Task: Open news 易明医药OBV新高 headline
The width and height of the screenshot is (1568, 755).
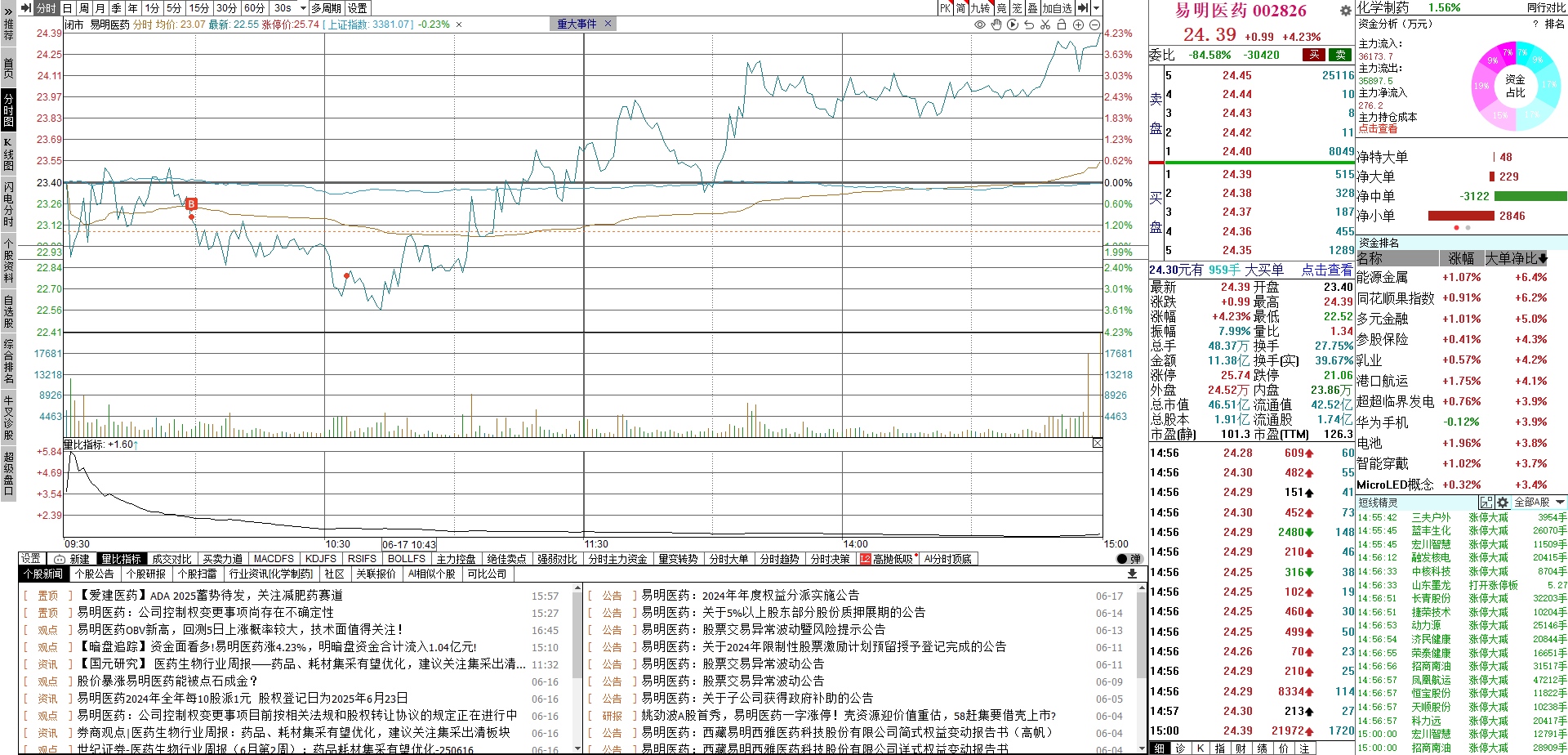Action: (x=240, y=630)
